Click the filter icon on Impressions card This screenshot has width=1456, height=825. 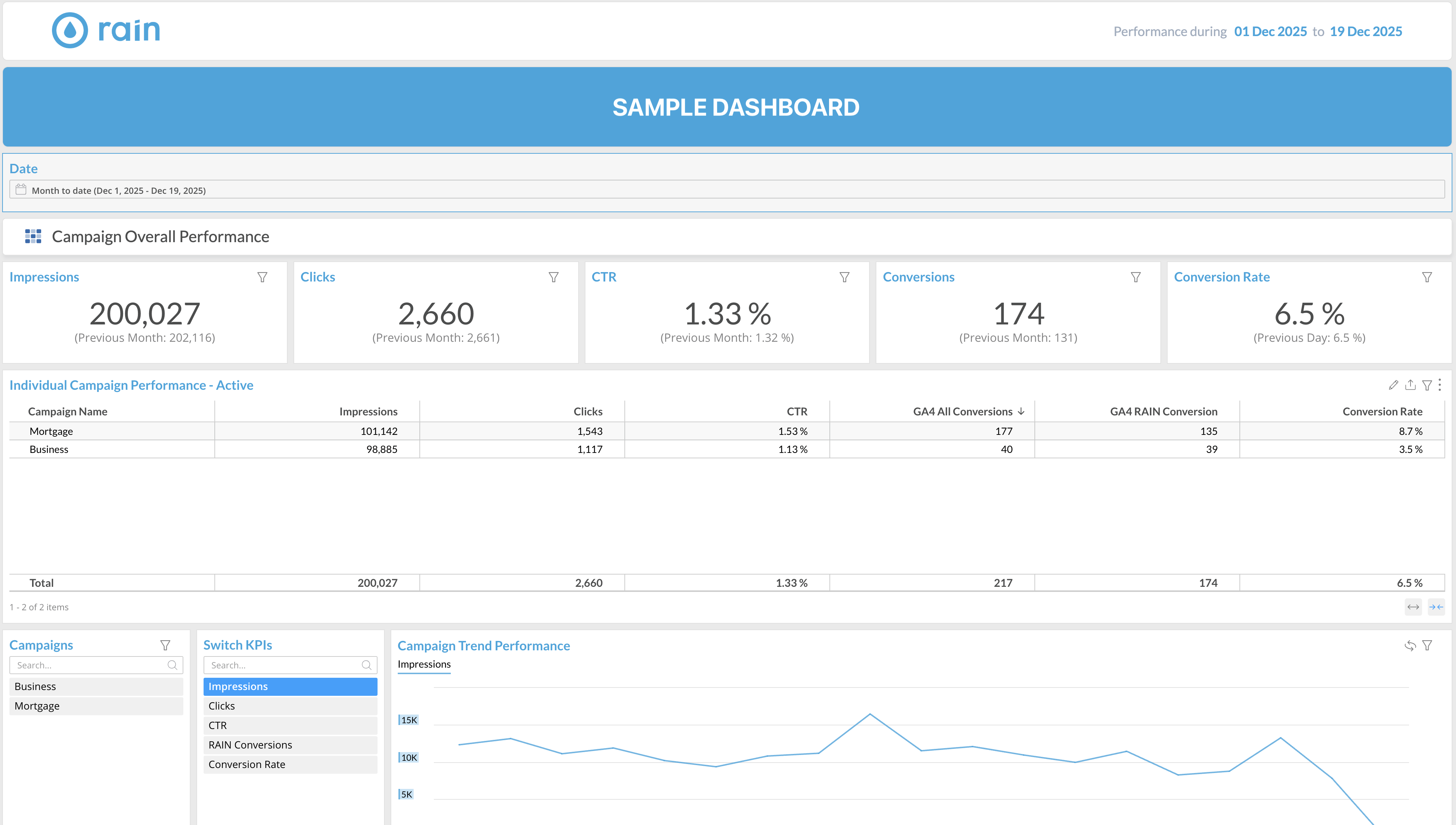tap(262, 277)
